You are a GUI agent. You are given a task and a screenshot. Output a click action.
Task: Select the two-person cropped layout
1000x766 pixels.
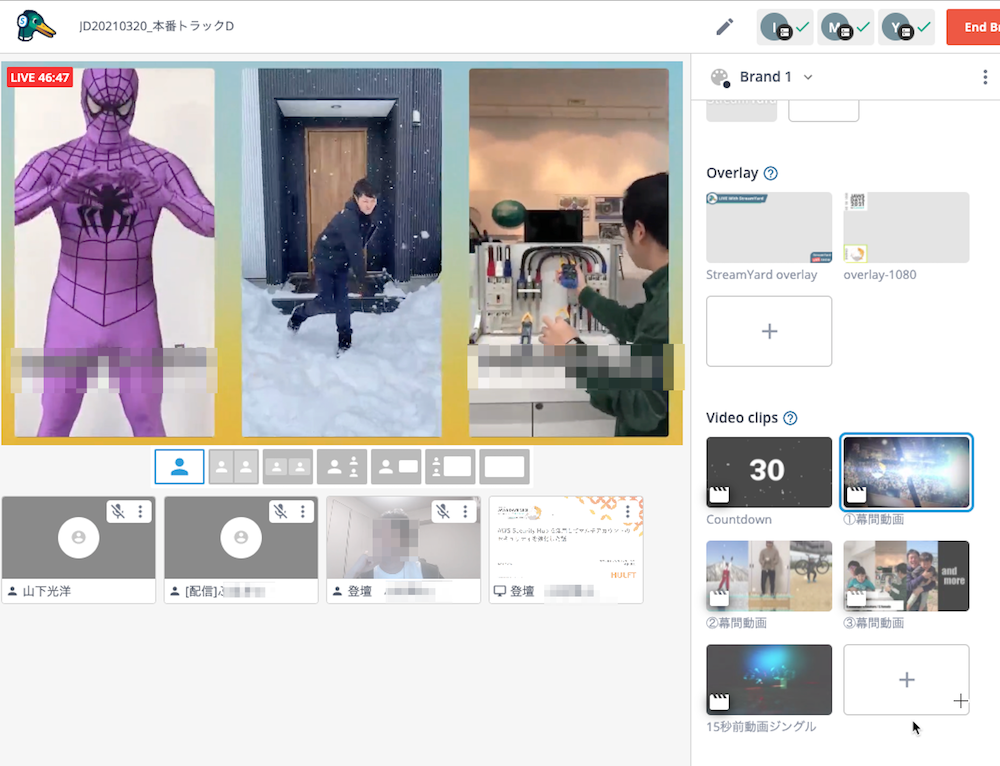(x=233, y=467)
